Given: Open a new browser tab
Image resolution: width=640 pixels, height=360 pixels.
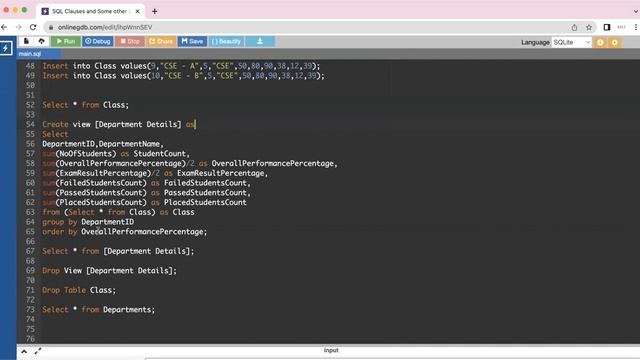Looking at the screenshot, I should click(154, 11).
